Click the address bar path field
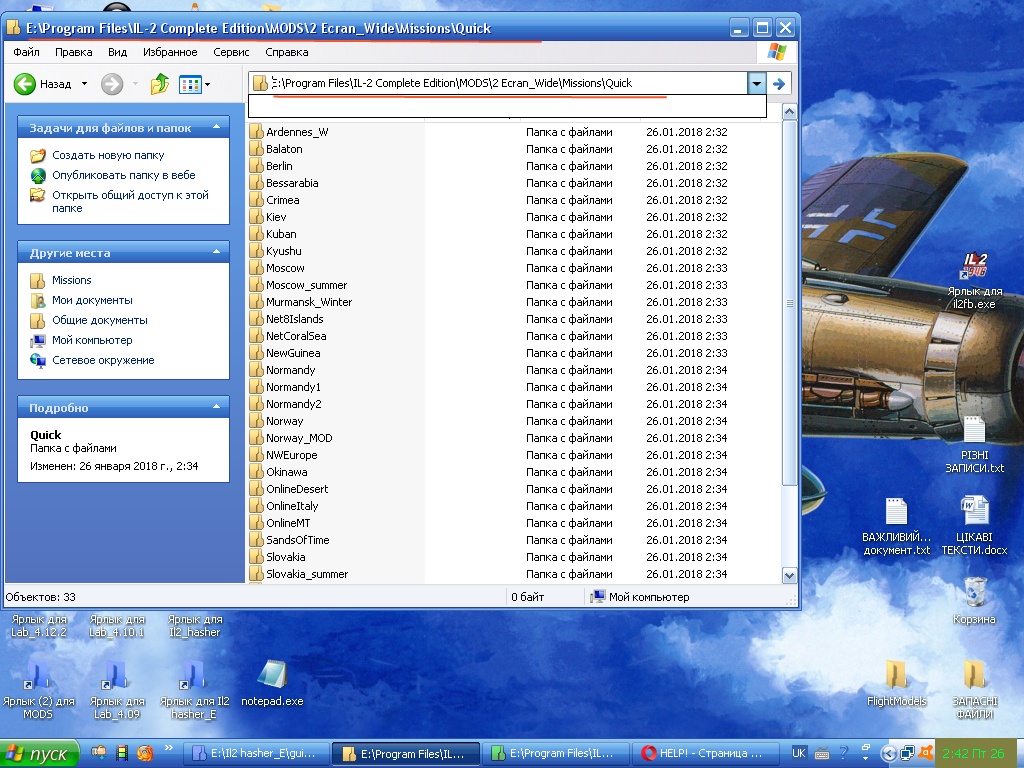Image resolution: width=1024 pixels, height=768 pixels. click(x=498, y=83)
